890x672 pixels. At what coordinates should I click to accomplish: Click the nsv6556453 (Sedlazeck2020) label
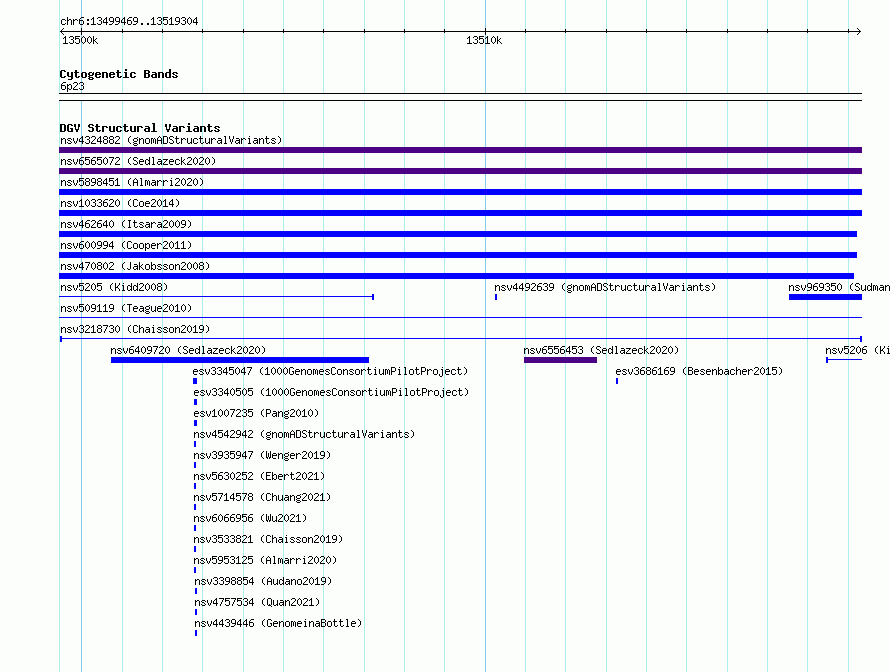click(x=601, y=350)
